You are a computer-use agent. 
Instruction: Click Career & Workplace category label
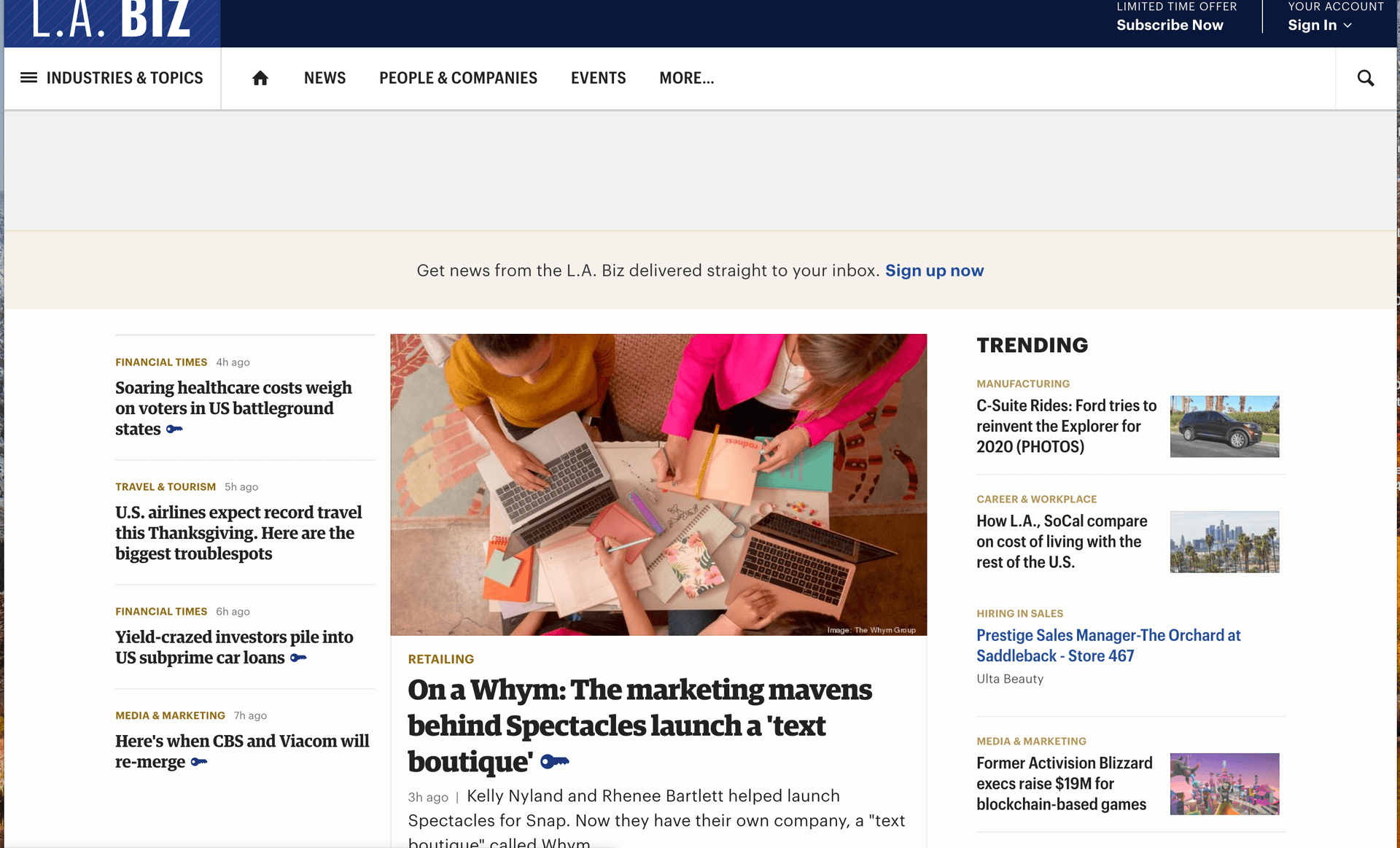pos(1036,499)
